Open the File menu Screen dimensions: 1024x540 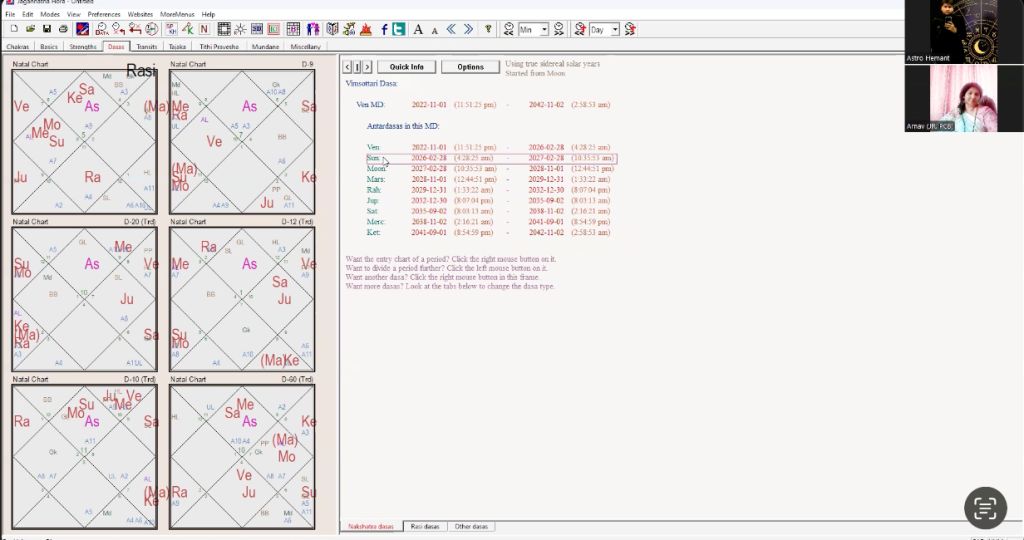pyautogui.click(x=10, y=14)
